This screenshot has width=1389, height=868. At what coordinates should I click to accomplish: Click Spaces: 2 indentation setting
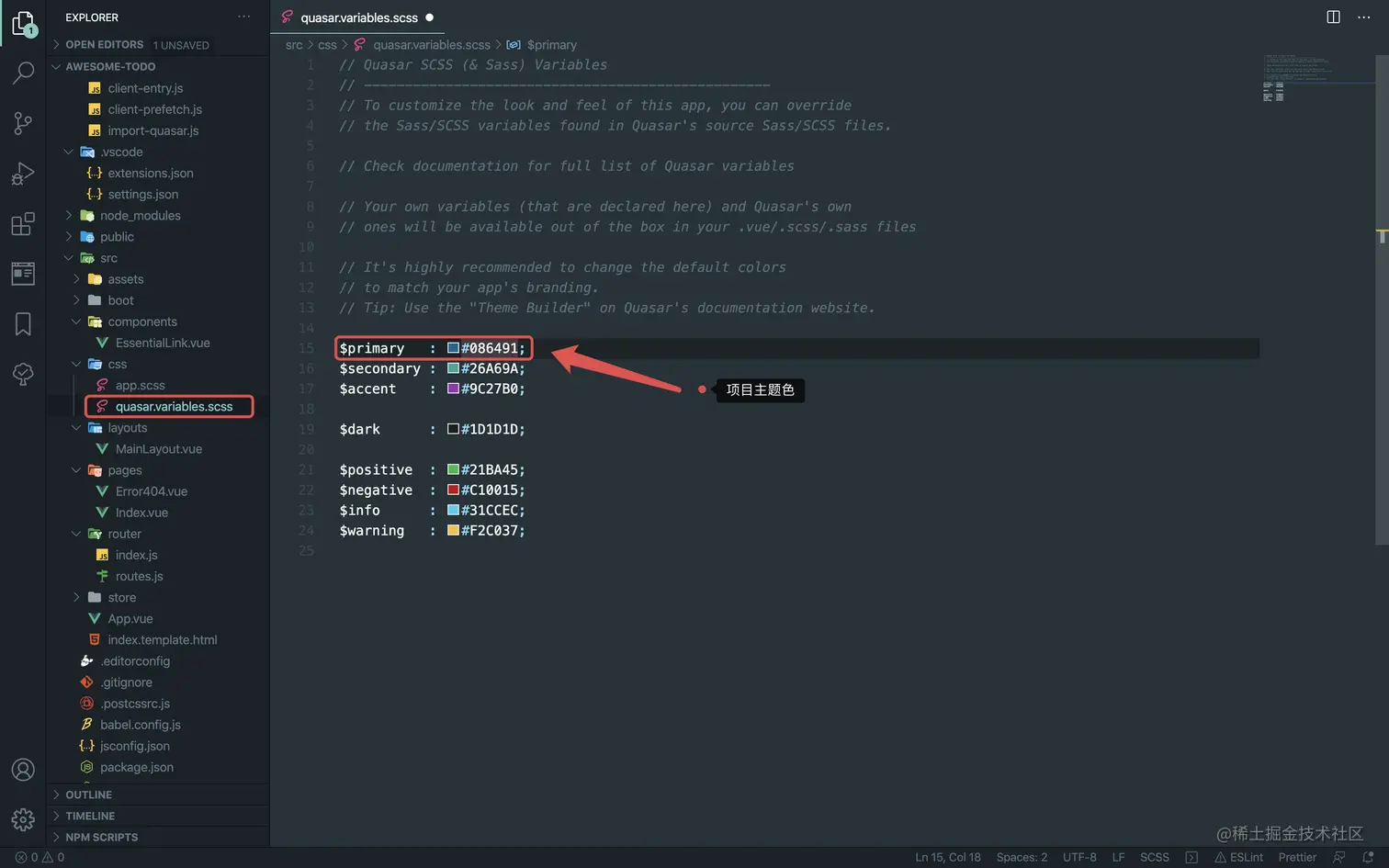pos(1022,857)
